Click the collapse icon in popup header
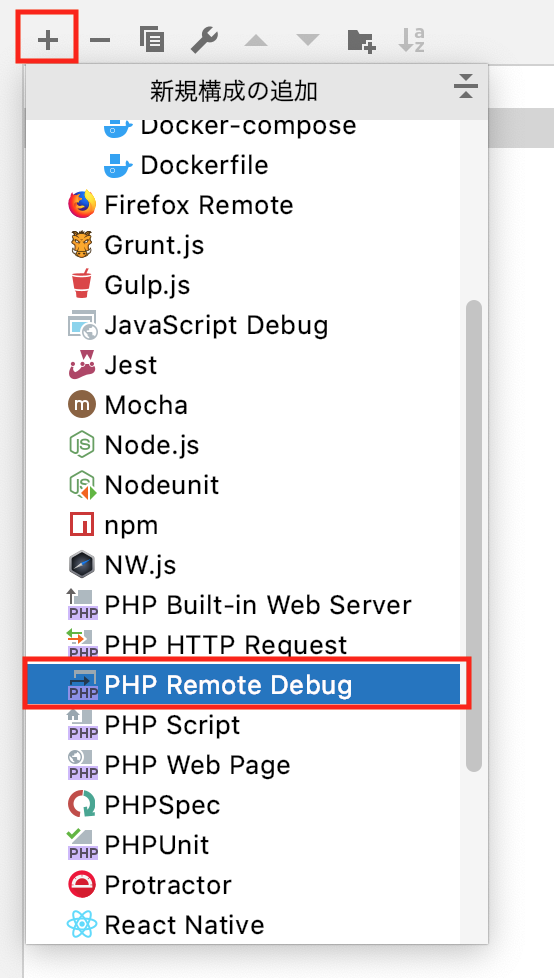Screen dimensions: 554x978 465,86
